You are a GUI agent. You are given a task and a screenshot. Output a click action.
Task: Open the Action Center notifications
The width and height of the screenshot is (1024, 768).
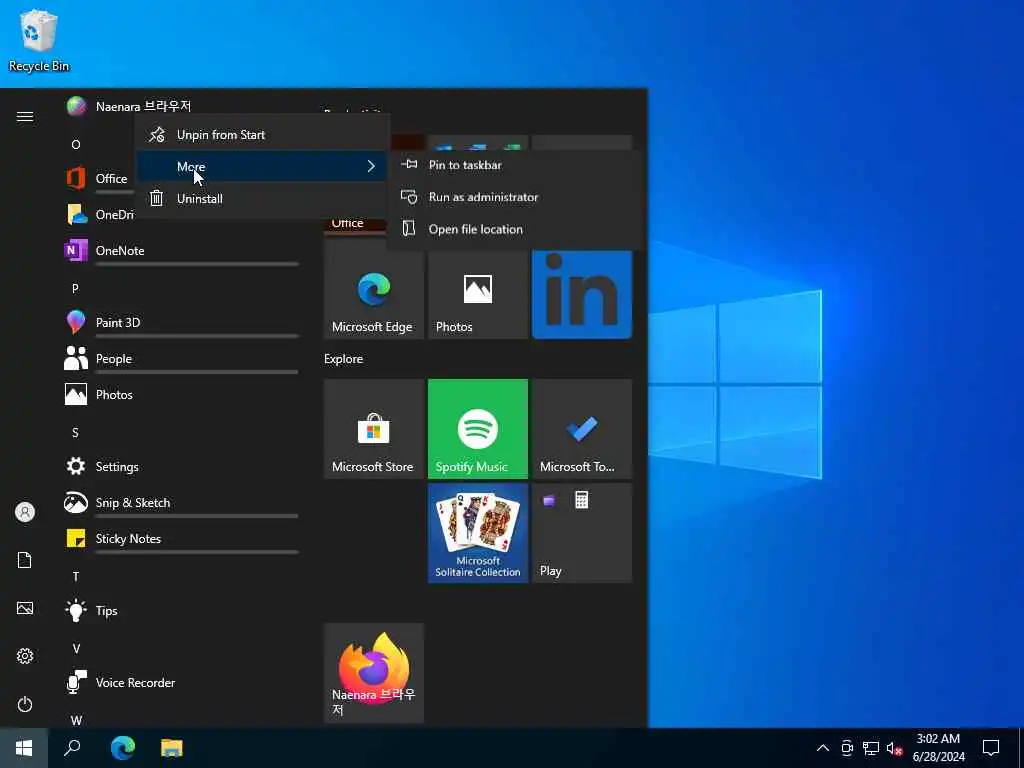tap(991, 748)
